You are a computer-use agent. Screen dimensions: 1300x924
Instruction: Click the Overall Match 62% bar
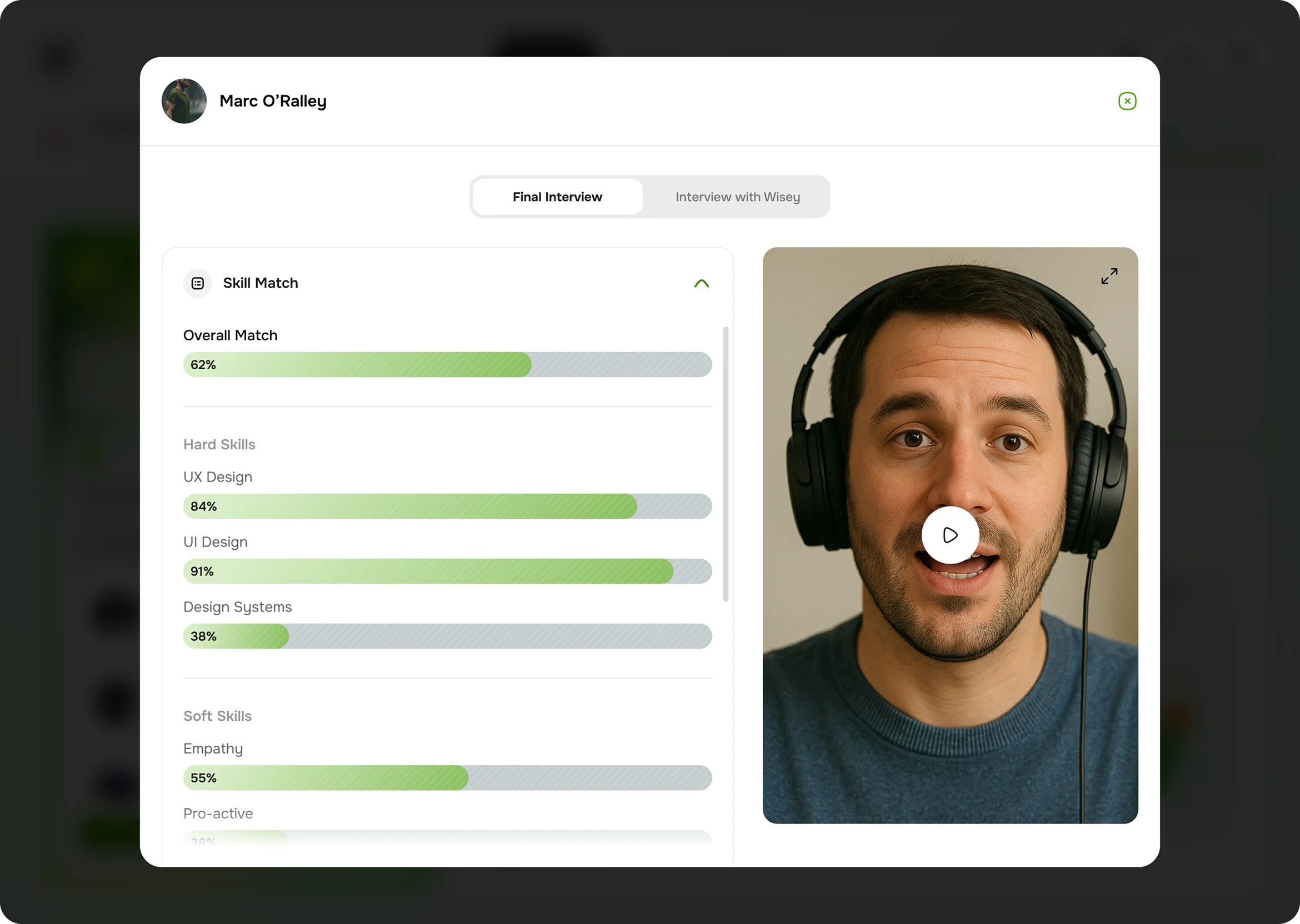click(x=447, y=365)
